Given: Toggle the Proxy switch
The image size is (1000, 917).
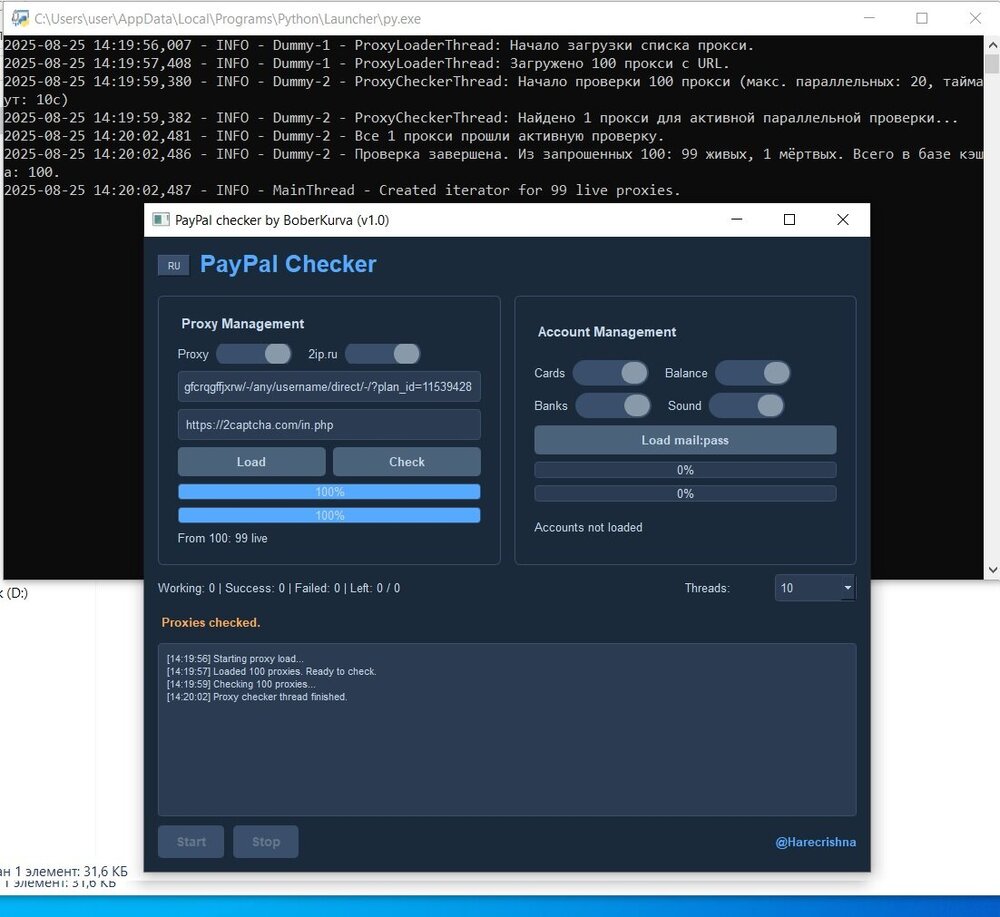Looking at the screenshot, I should tap(254, 354).
